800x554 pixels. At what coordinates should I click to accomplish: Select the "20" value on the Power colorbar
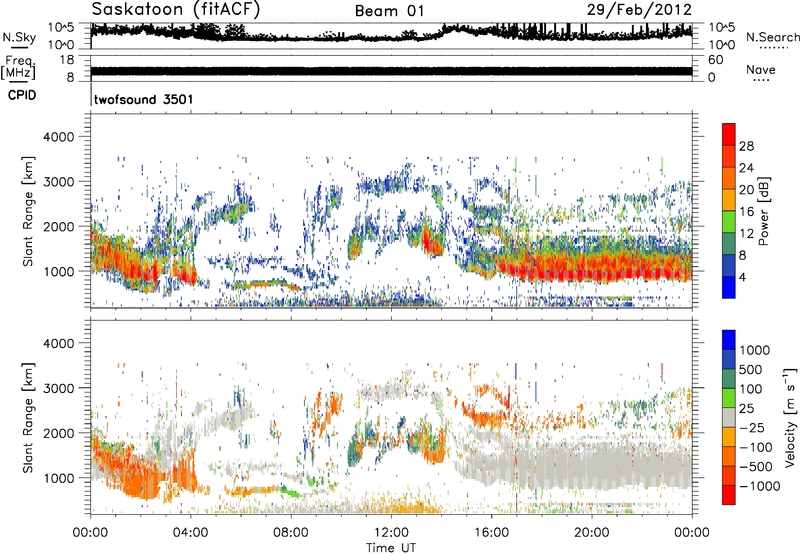[746, 190]
